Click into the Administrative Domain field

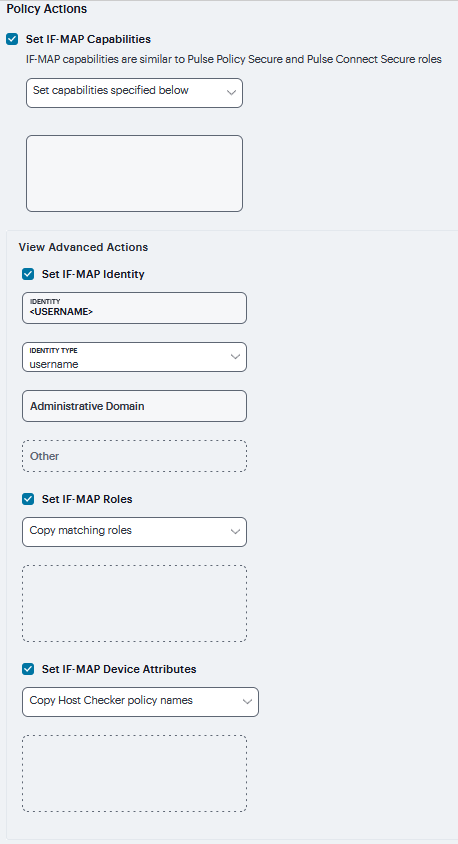pyautogui.click(x=135, y=406)
